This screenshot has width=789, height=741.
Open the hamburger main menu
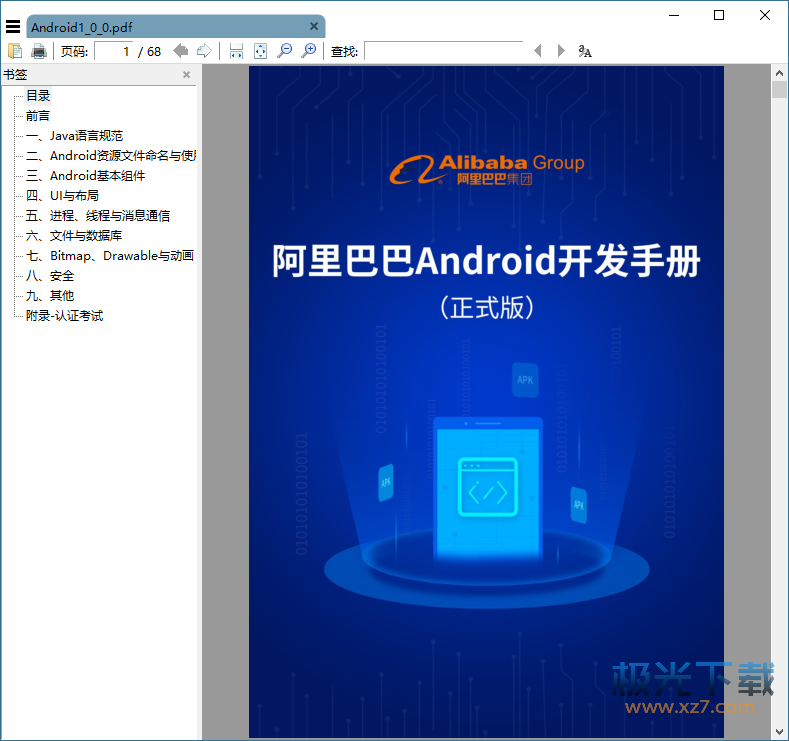pyautogui.click(x=13, y=27)
